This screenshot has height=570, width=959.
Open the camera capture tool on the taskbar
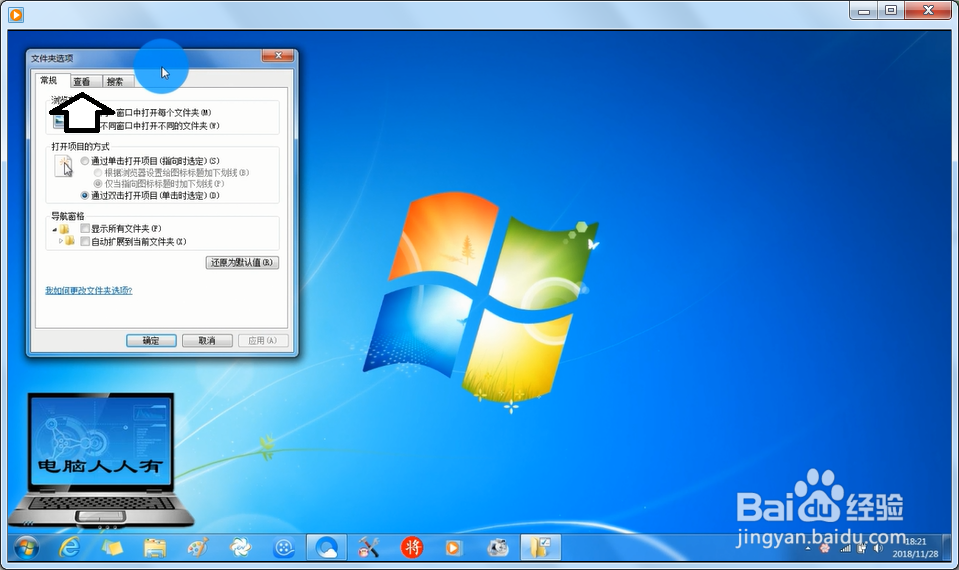pyautogui.click(x=497, y=547)
